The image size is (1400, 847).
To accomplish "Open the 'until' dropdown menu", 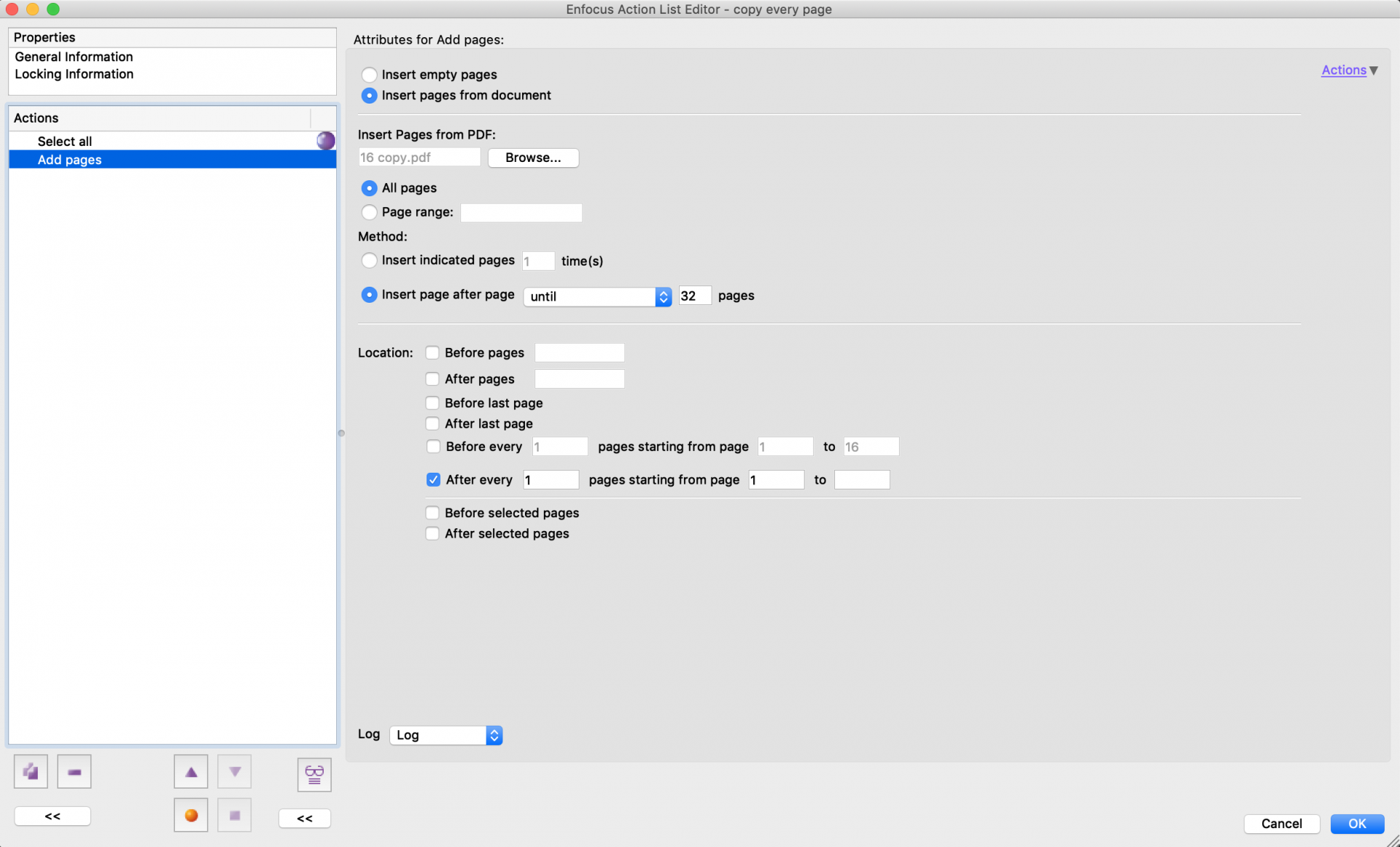I will point(597,297).
